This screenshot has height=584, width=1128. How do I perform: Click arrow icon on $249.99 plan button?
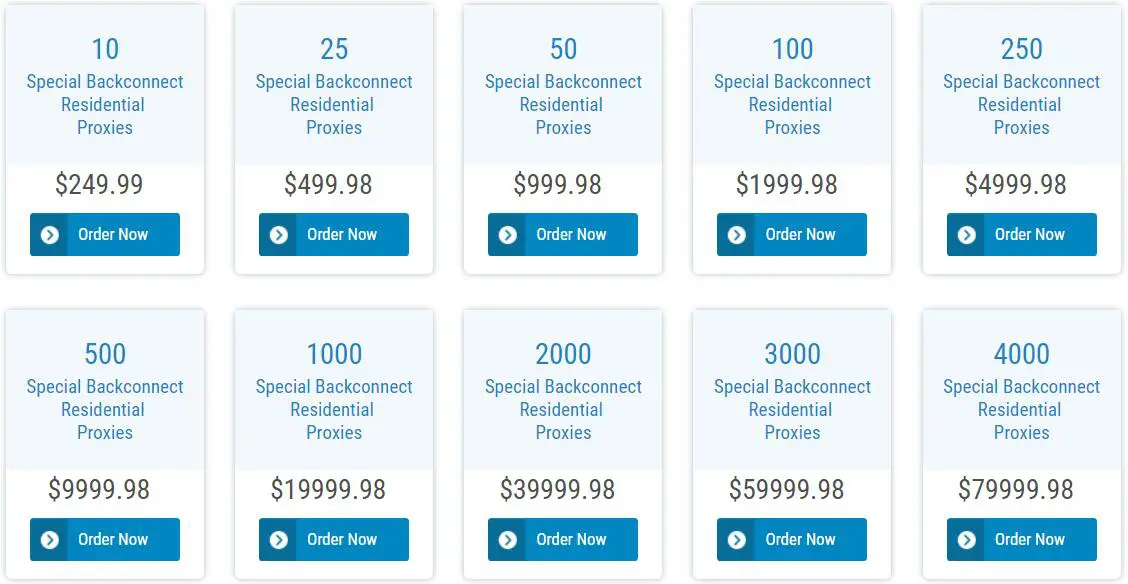coord(49,235)
